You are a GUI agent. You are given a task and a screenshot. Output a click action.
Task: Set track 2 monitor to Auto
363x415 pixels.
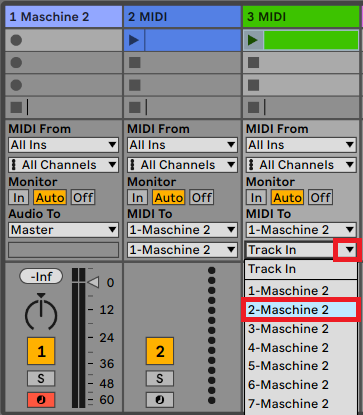[169, 198]
